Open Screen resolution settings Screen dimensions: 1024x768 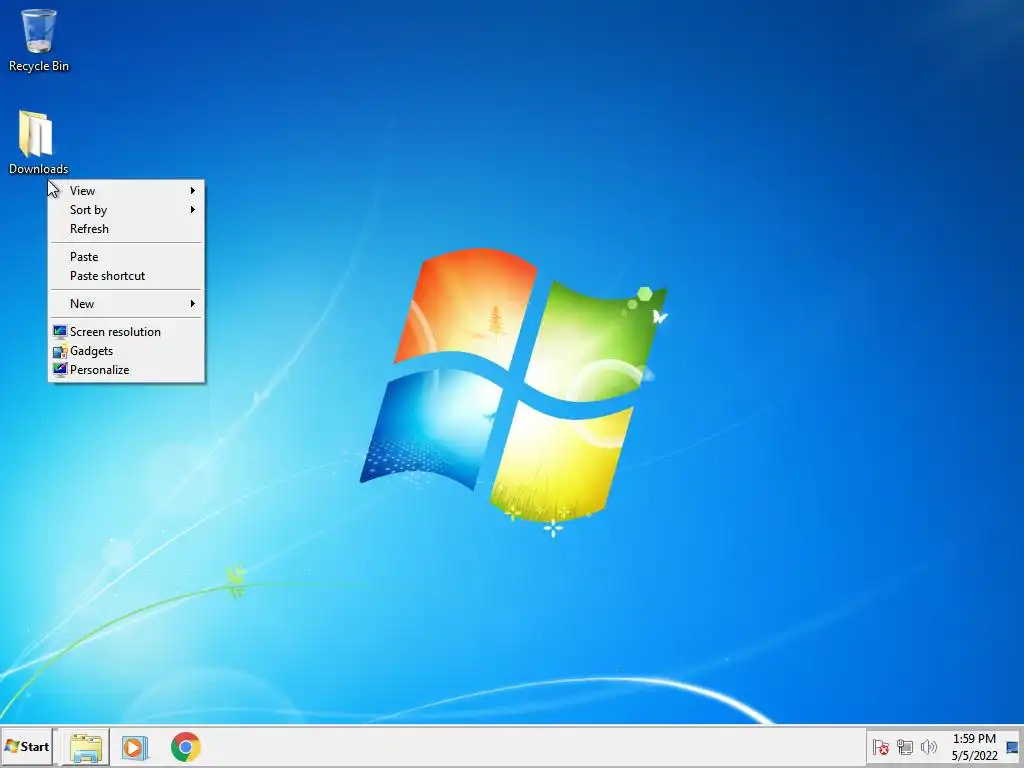click(x=126, y=332)
